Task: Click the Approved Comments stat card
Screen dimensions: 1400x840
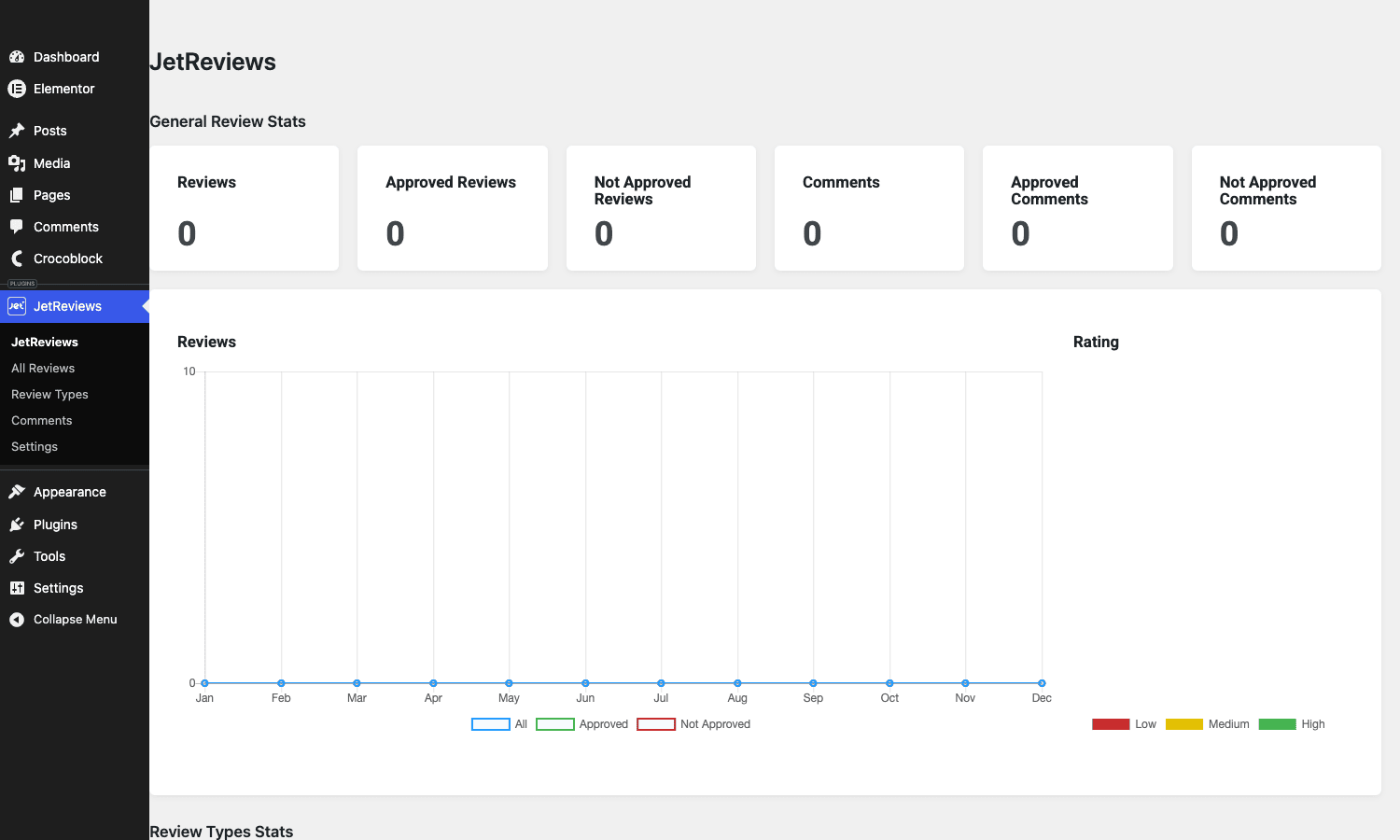Action: [1078, 208]
